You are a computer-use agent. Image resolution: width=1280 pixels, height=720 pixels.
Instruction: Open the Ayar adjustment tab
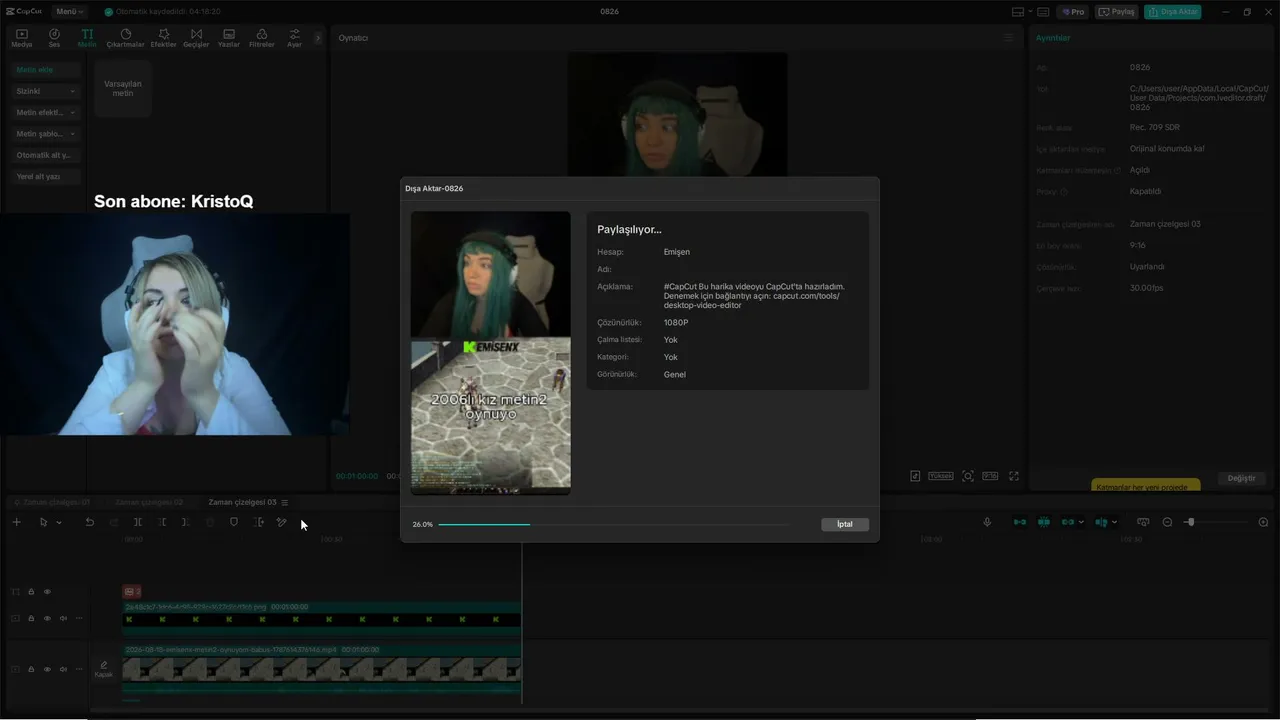coord(294,38)
